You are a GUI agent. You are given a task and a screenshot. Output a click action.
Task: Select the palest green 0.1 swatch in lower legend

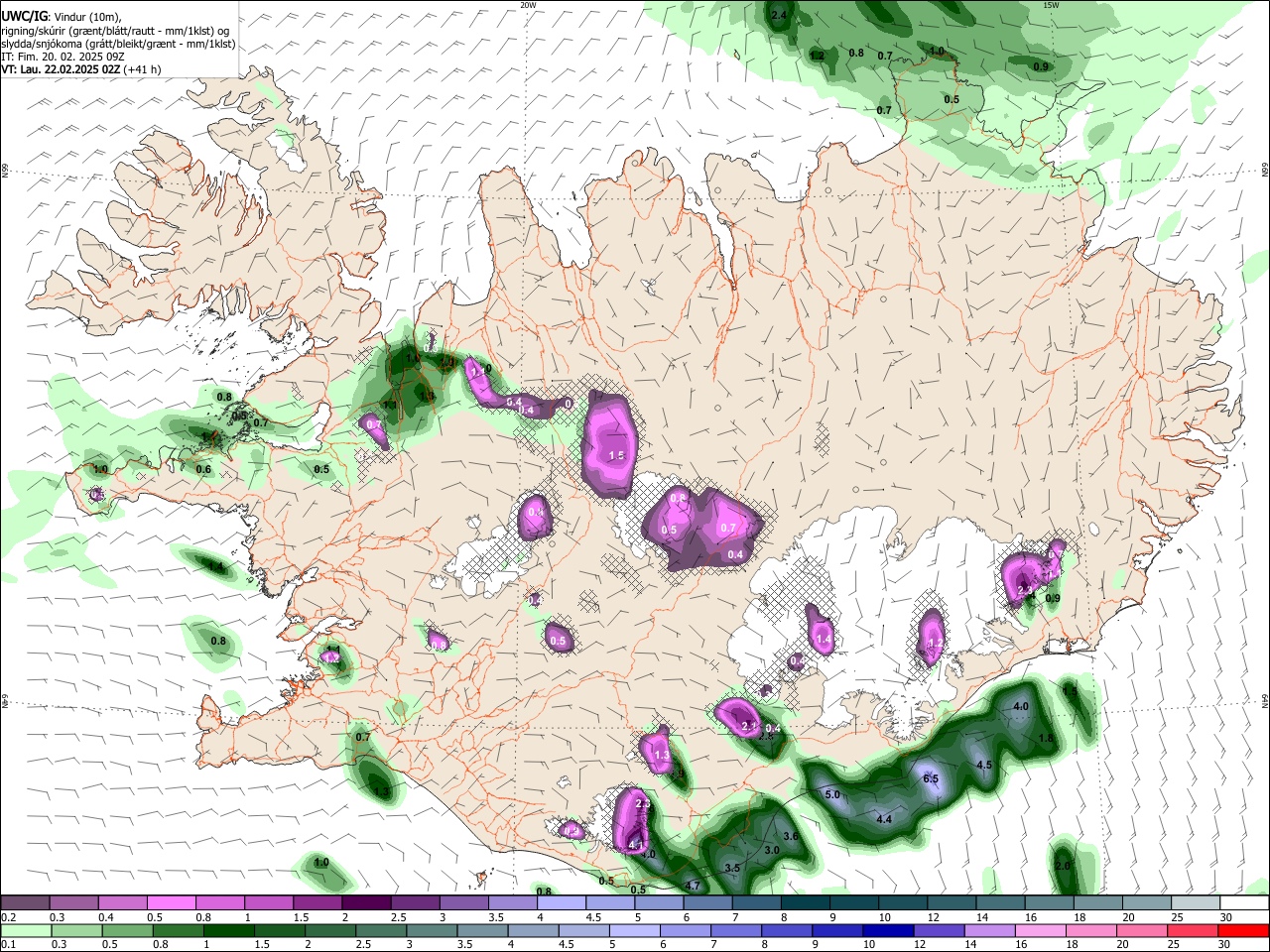click(x=25, y=931)
